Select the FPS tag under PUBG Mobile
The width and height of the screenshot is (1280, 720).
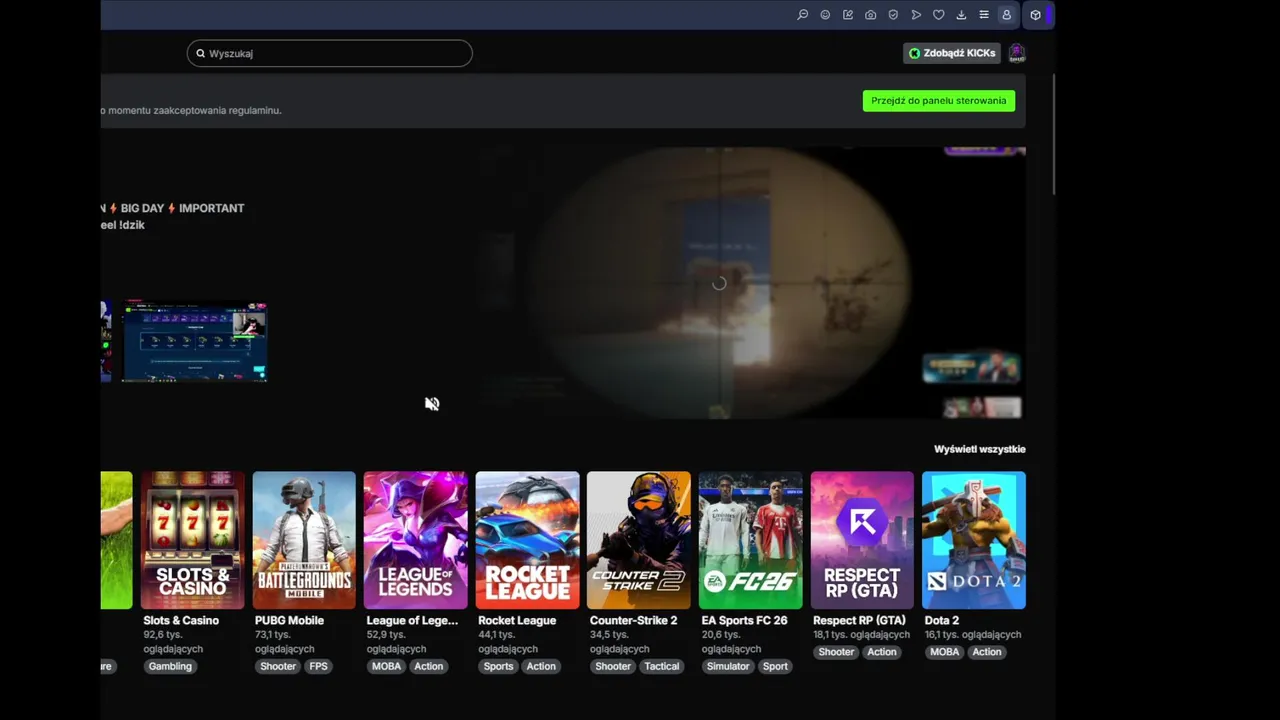tap(318, 666)
